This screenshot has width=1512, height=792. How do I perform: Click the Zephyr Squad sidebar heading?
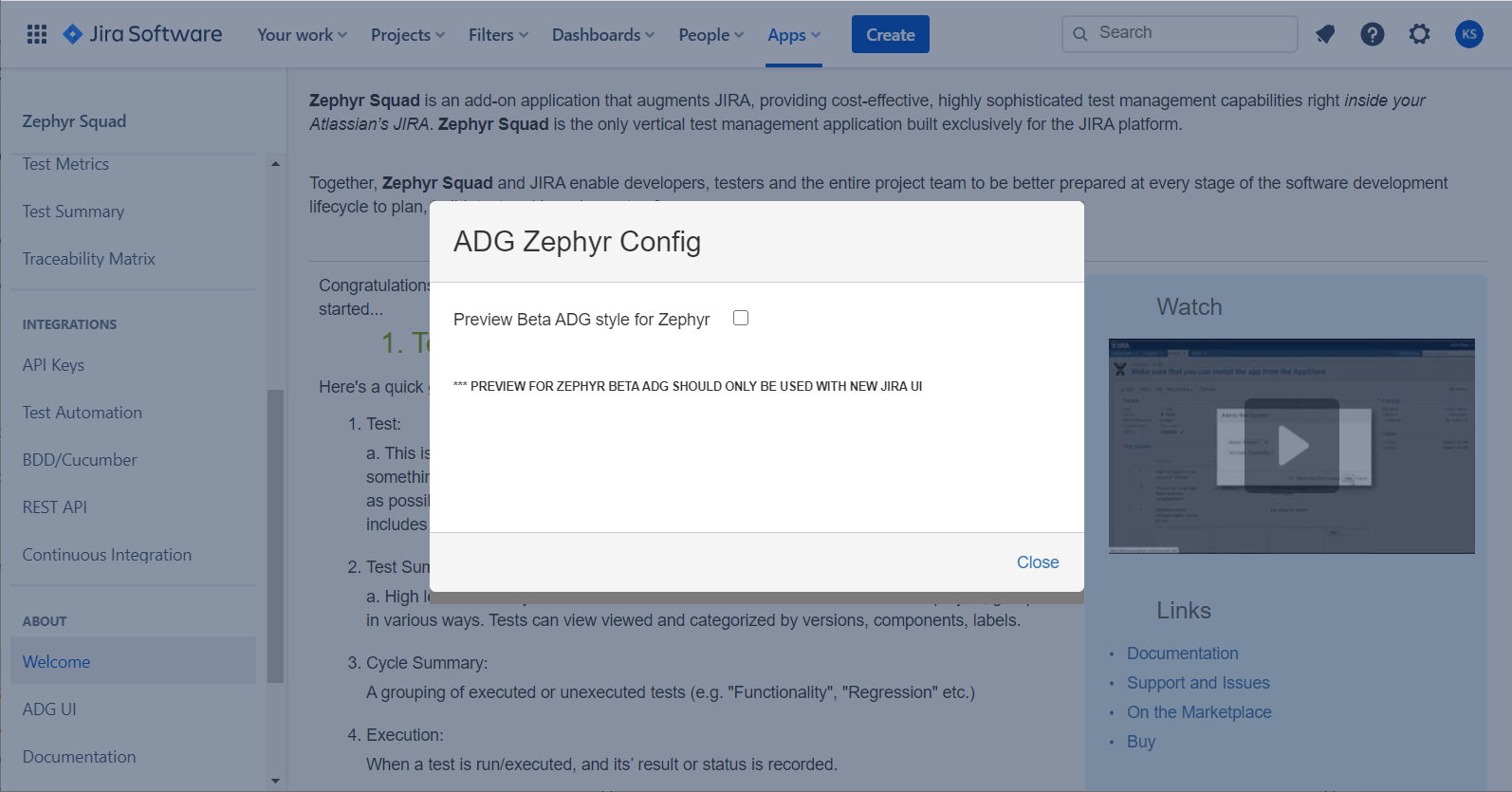[74, 121]
